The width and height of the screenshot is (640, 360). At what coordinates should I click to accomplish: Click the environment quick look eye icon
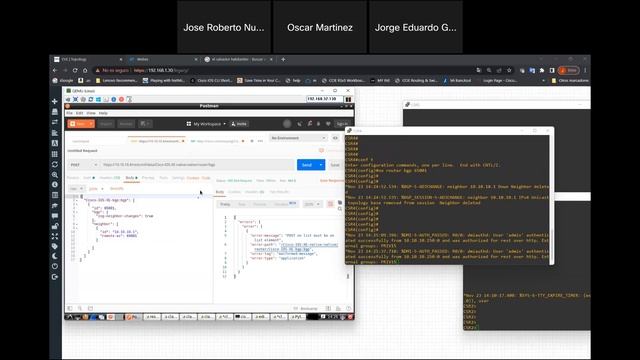(x=336, y=138)
